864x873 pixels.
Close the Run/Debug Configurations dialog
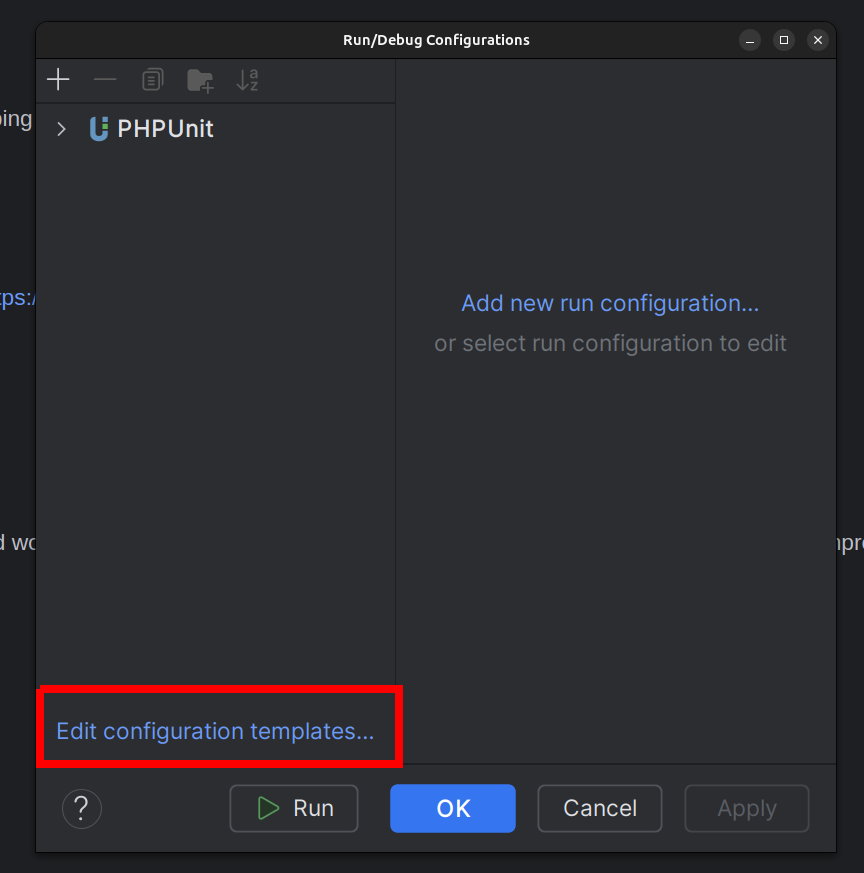(818, 40)
